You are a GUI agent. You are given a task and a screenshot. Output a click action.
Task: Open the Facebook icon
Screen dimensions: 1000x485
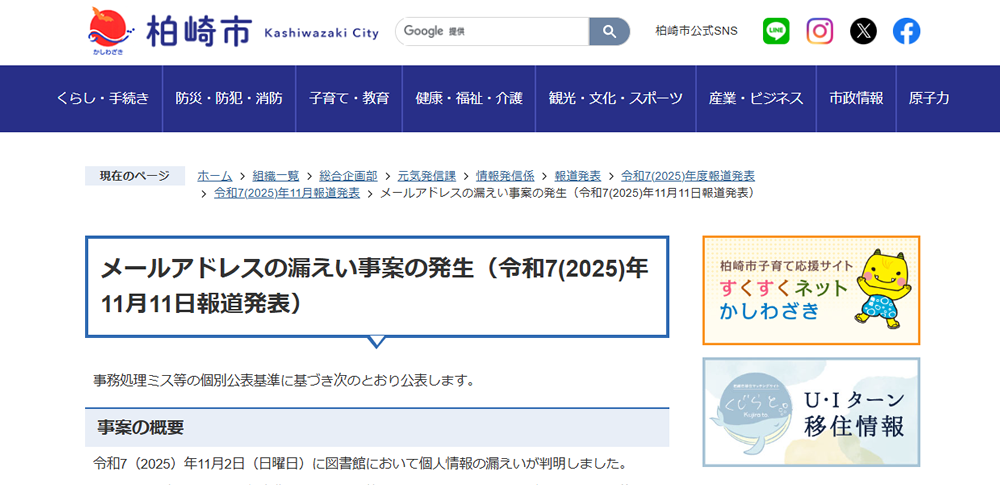[906, 31]
